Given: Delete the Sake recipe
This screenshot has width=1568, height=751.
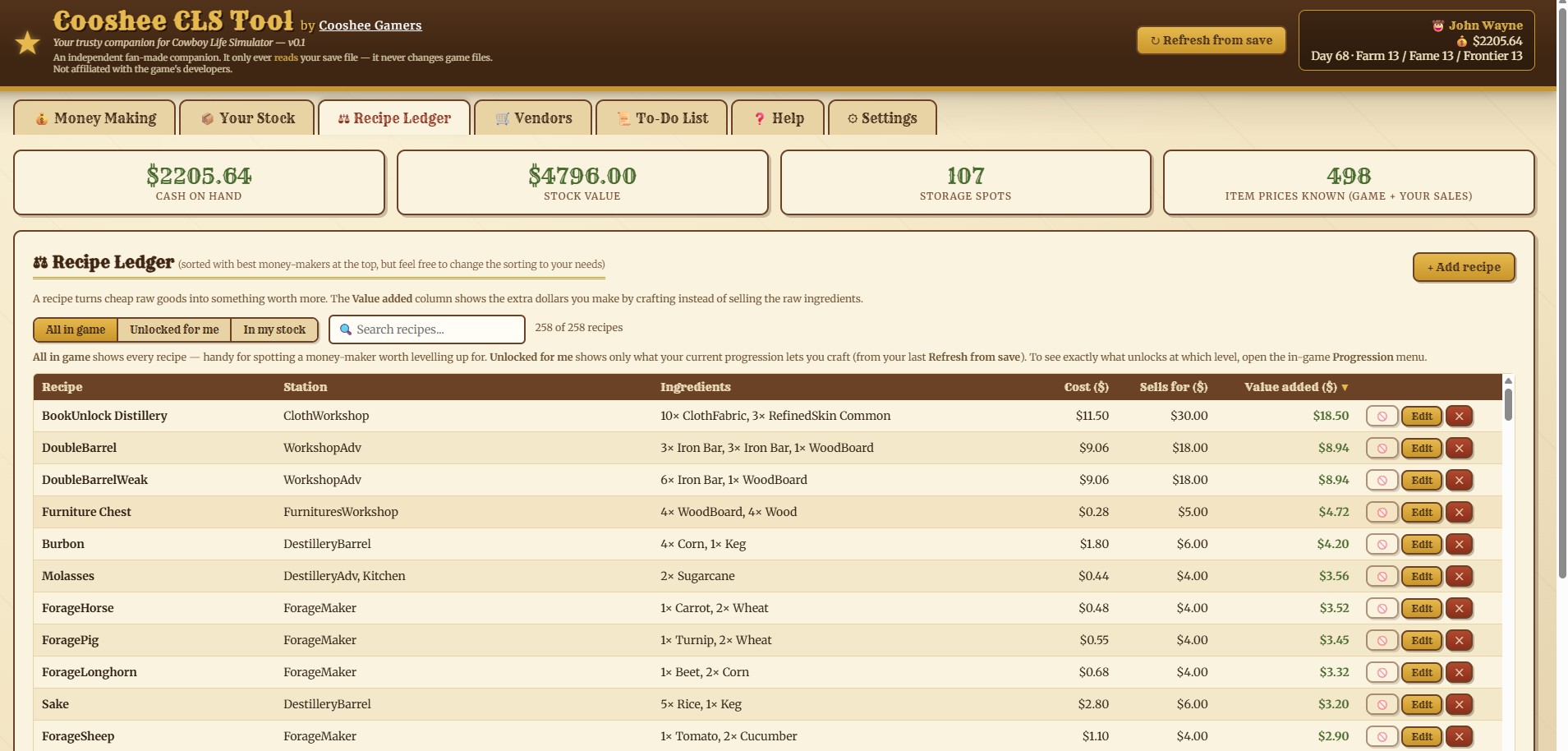Looking at the screenshot, I should click(x=1459, y=704).
